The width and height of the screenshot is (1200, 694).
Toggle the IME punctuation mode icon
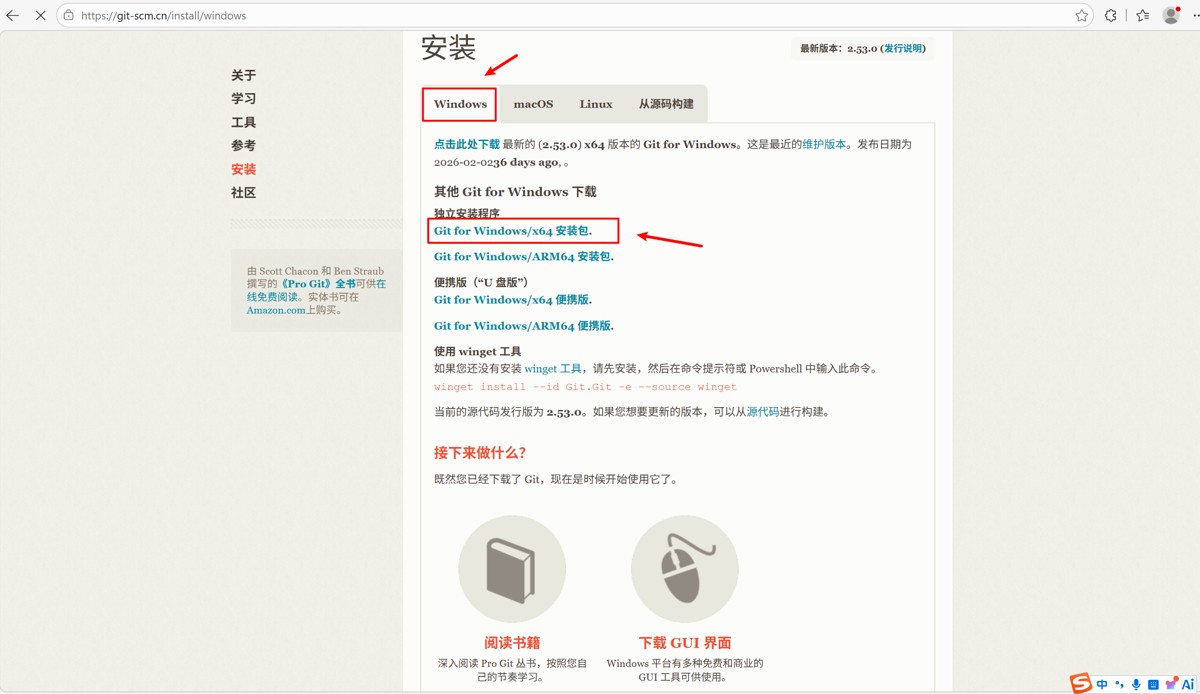(1119, 685)
